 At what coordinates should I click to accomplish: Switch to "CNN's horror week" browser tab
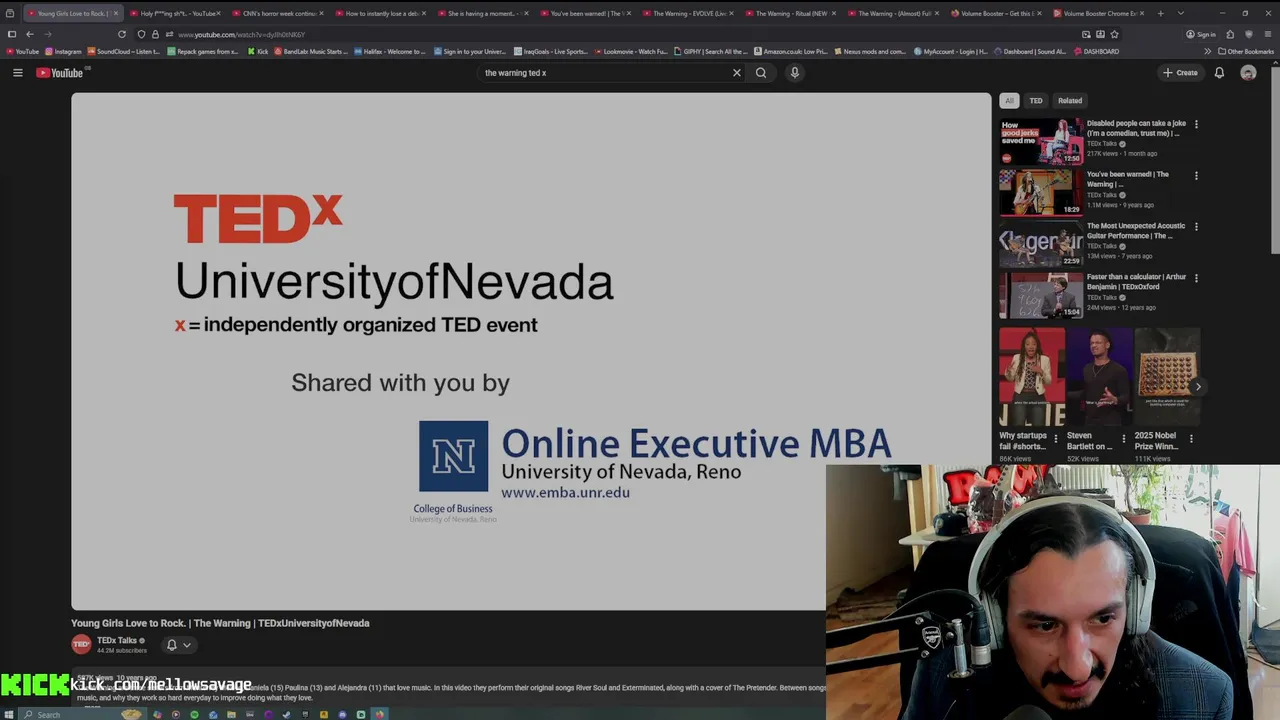(278, 13)
